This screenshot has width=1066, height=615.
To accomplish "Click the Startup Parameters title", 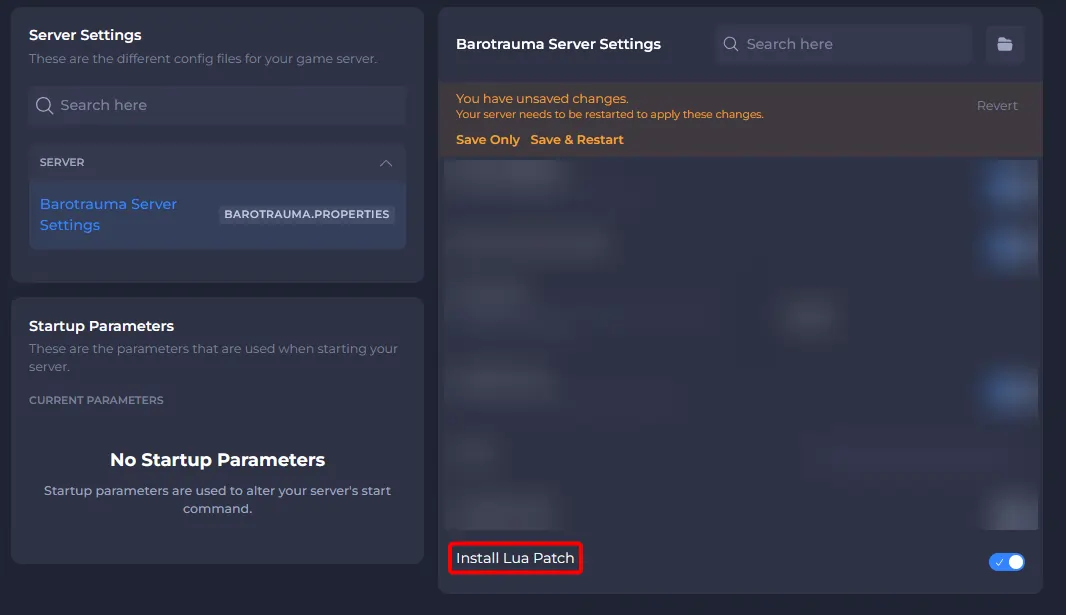I will tap(101, 326).
